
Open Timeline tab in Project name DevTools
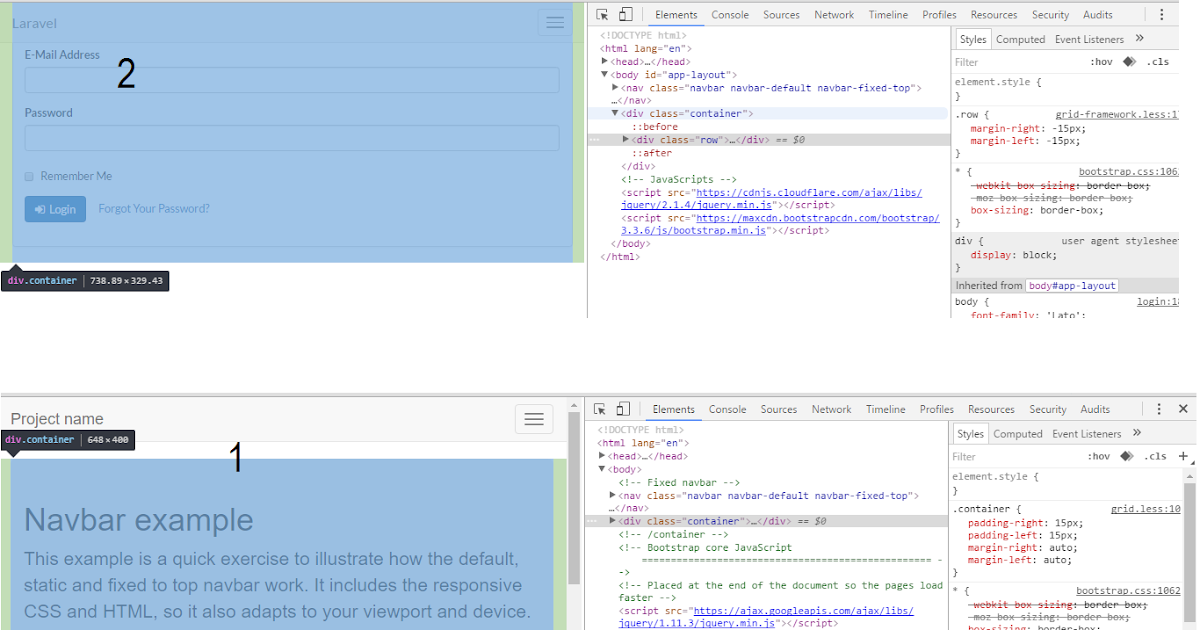(x=886, y=409)
